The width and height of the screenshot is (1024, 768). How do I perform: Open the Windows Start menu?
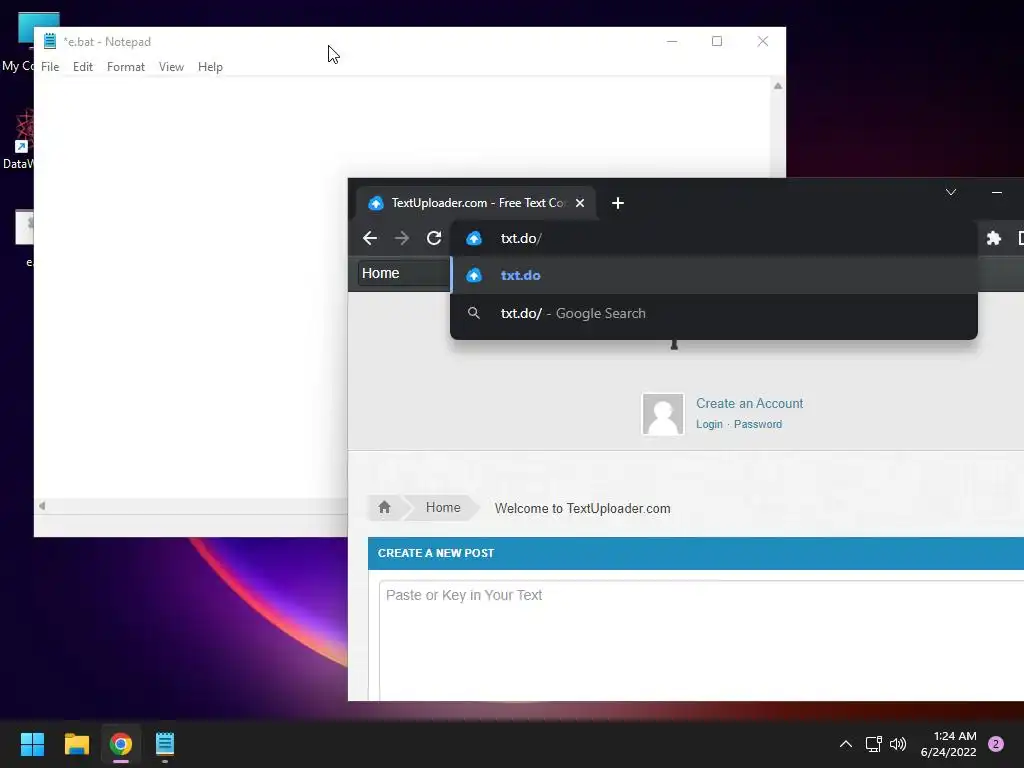click(x=32, y=744)
